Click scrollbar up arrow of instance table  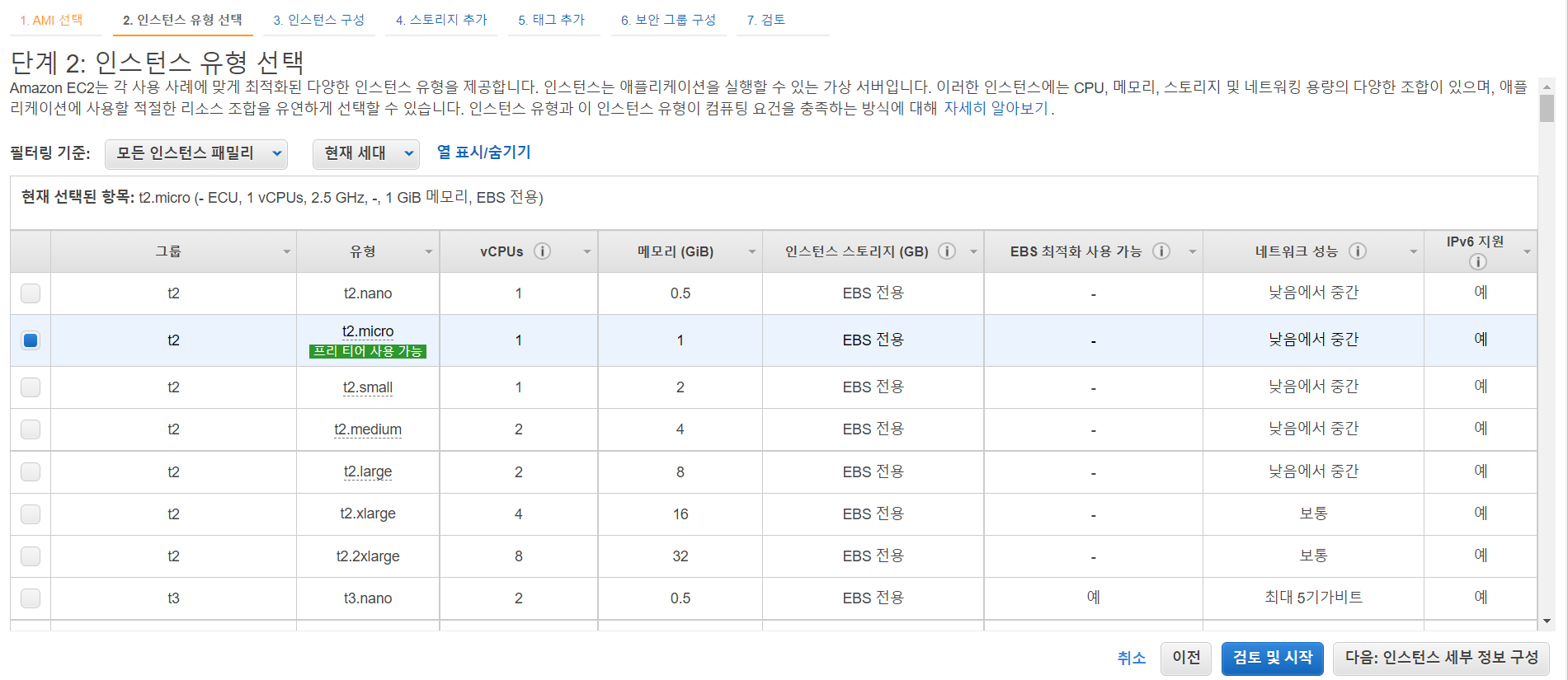(x=1547, y=87)
